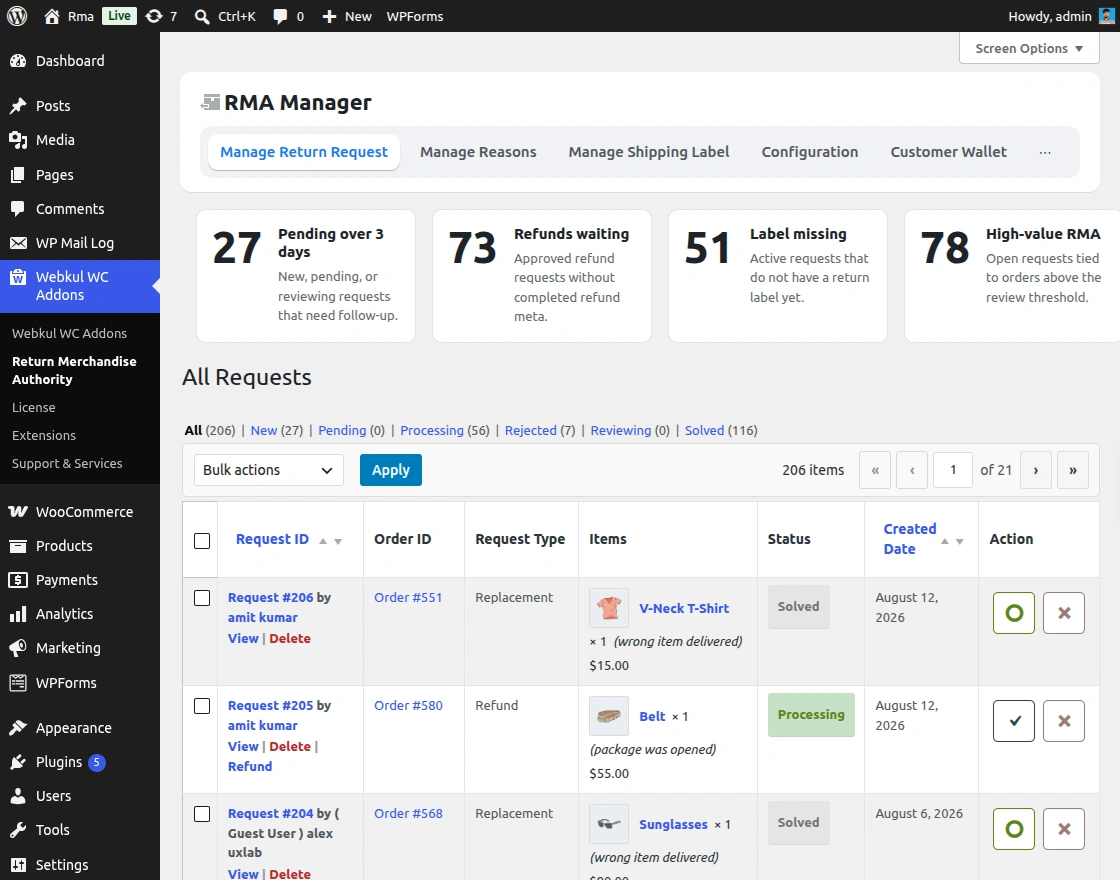
Task: Click the current page number field
Action: point(952,470)
